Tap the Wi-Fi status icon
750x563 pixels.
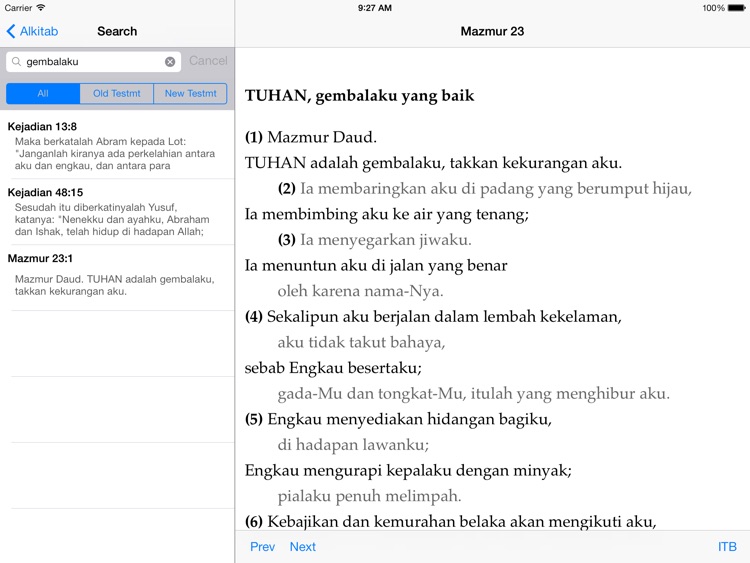[x=41, y=8]
